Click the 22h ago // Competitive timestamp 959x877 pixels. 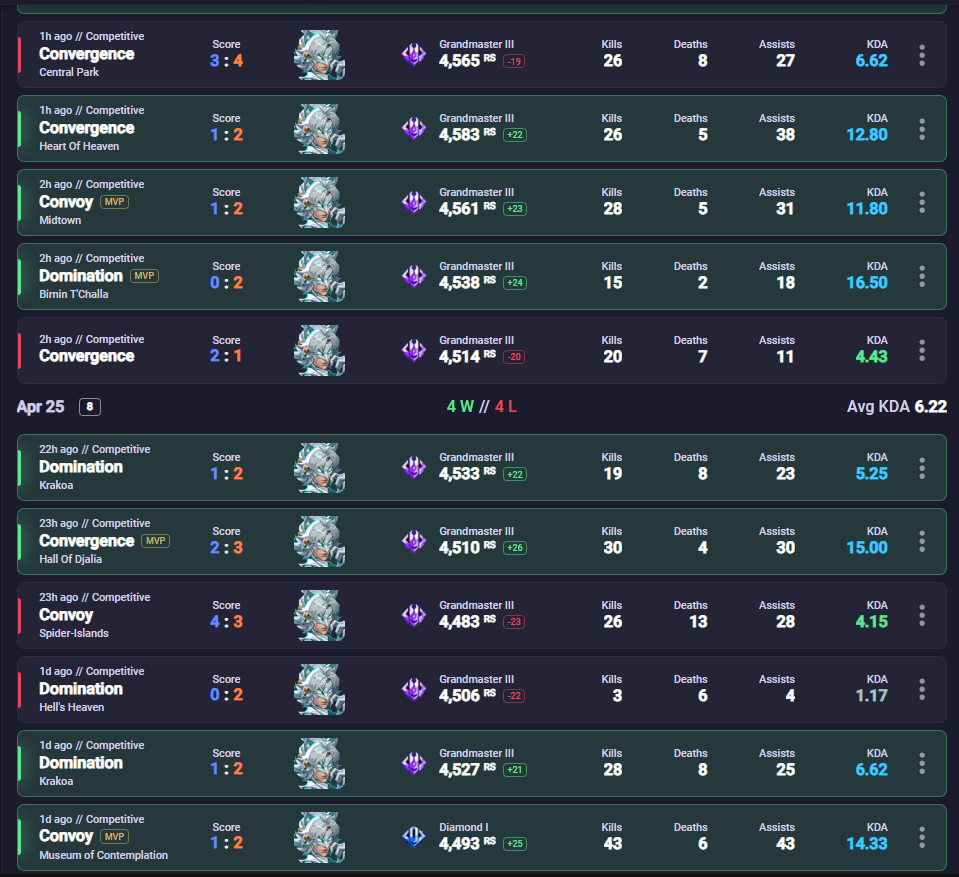(95, 449)
